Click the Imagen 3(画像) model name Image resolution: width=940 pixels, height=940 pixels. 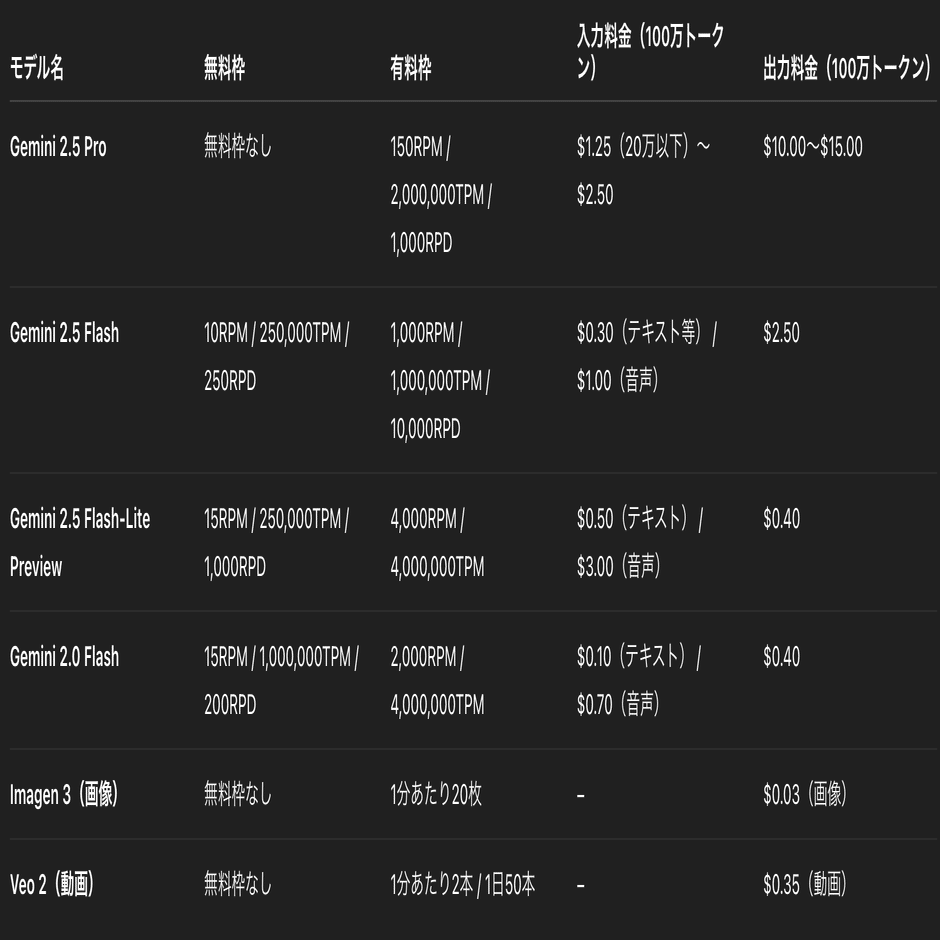64,795
